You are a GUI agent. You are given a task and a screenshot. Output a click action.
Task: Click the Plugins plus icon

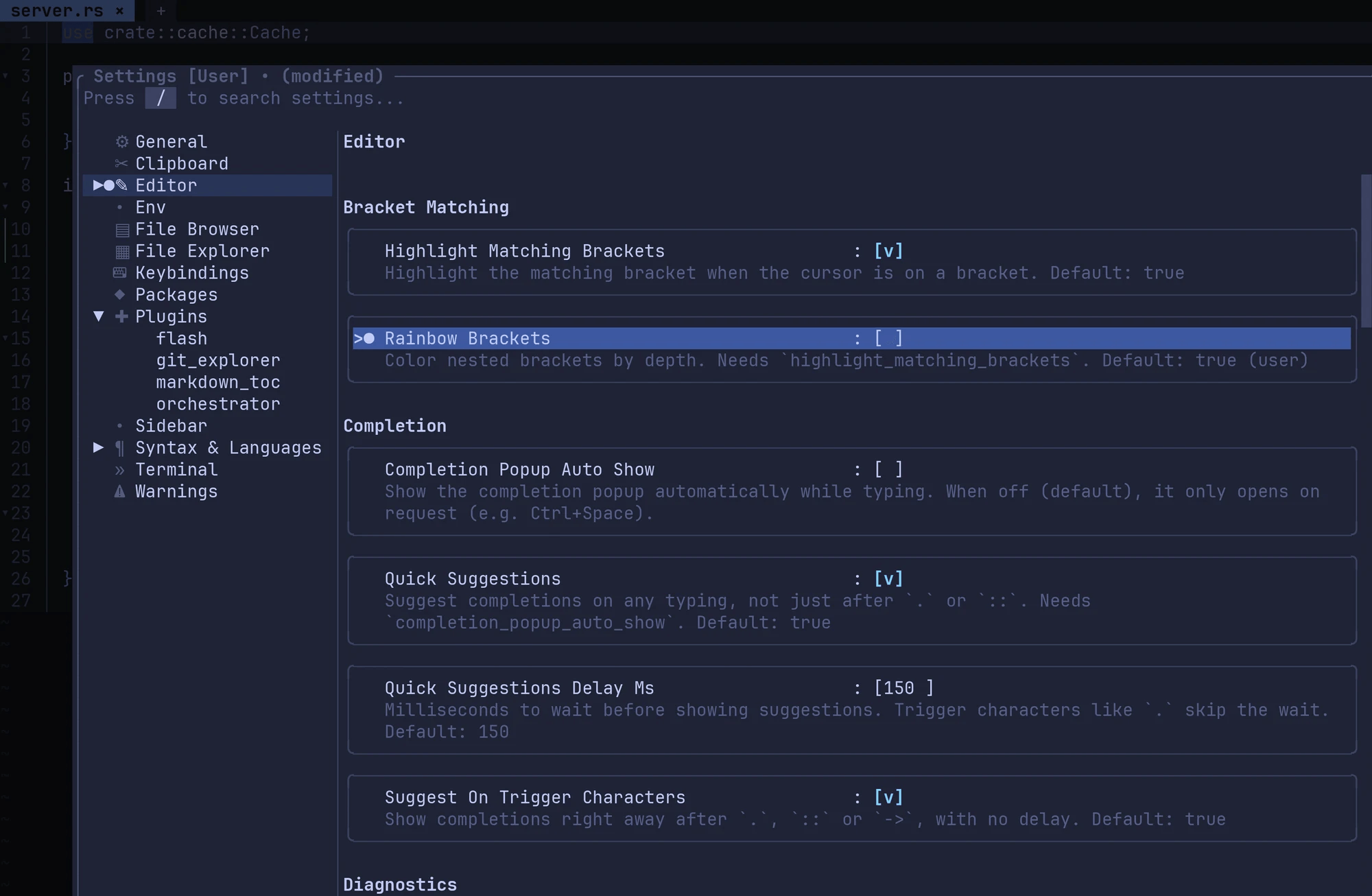coord(121,316)
